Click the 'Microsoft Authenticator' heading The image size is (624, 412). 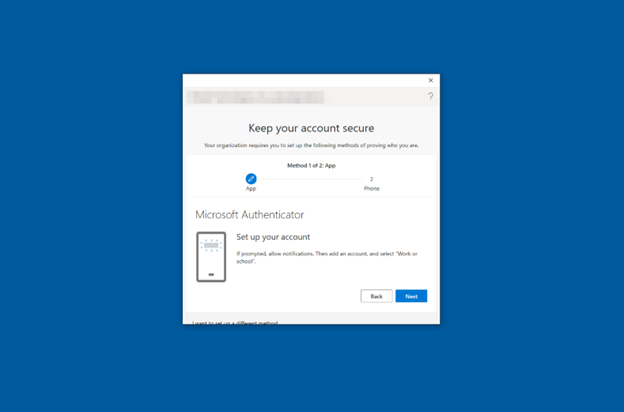point(249,214)
